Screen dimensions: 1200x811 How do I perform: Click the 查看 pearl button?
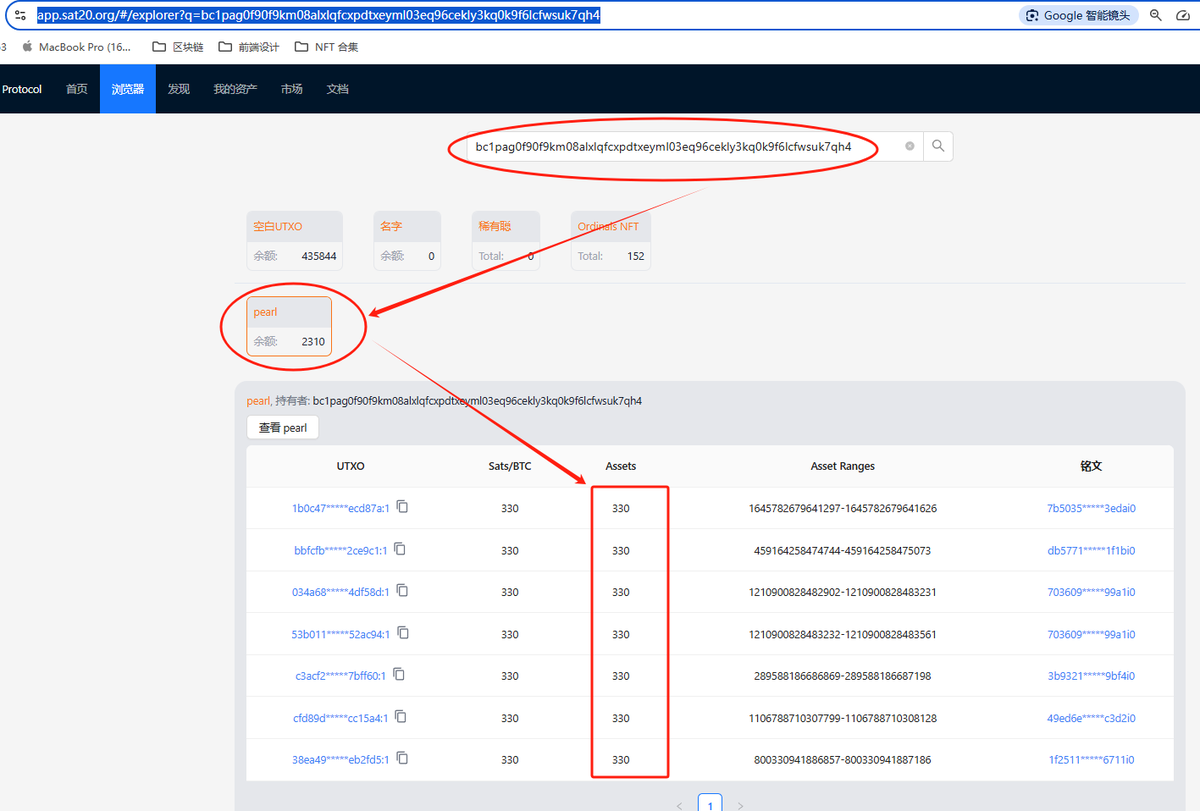[283, 428]
